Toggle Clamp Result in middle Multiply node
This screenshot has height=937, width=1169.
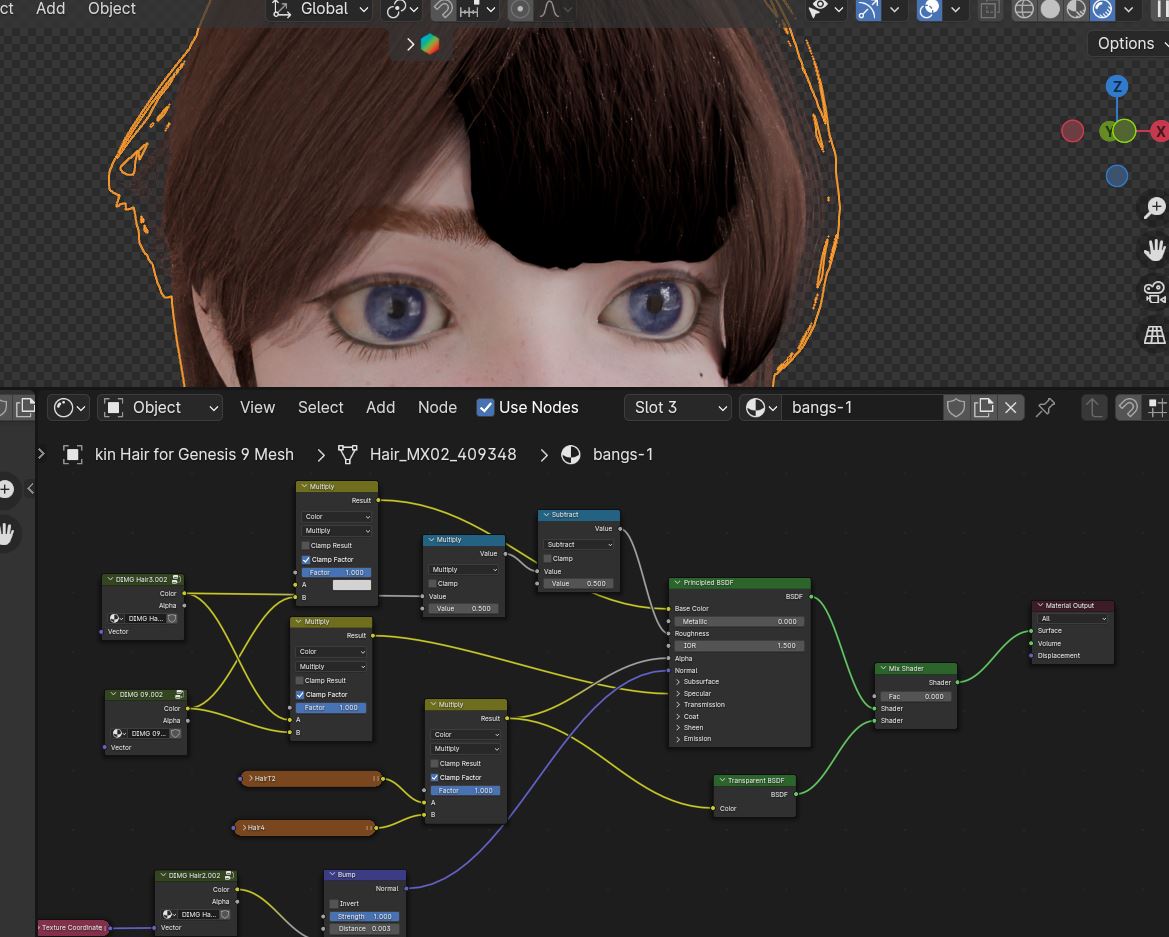pos(300,681)
